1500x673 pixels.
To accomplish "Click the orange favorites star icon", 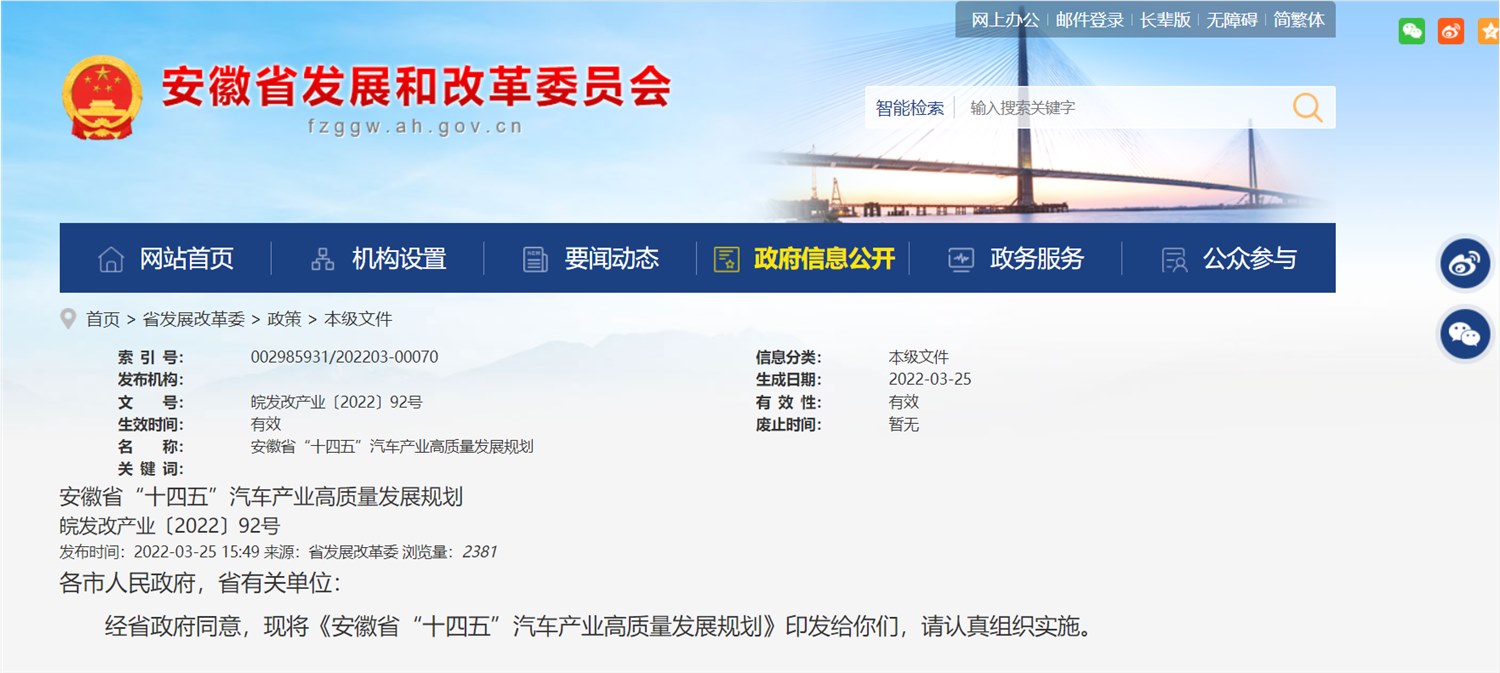I will tap(1487, 31).
